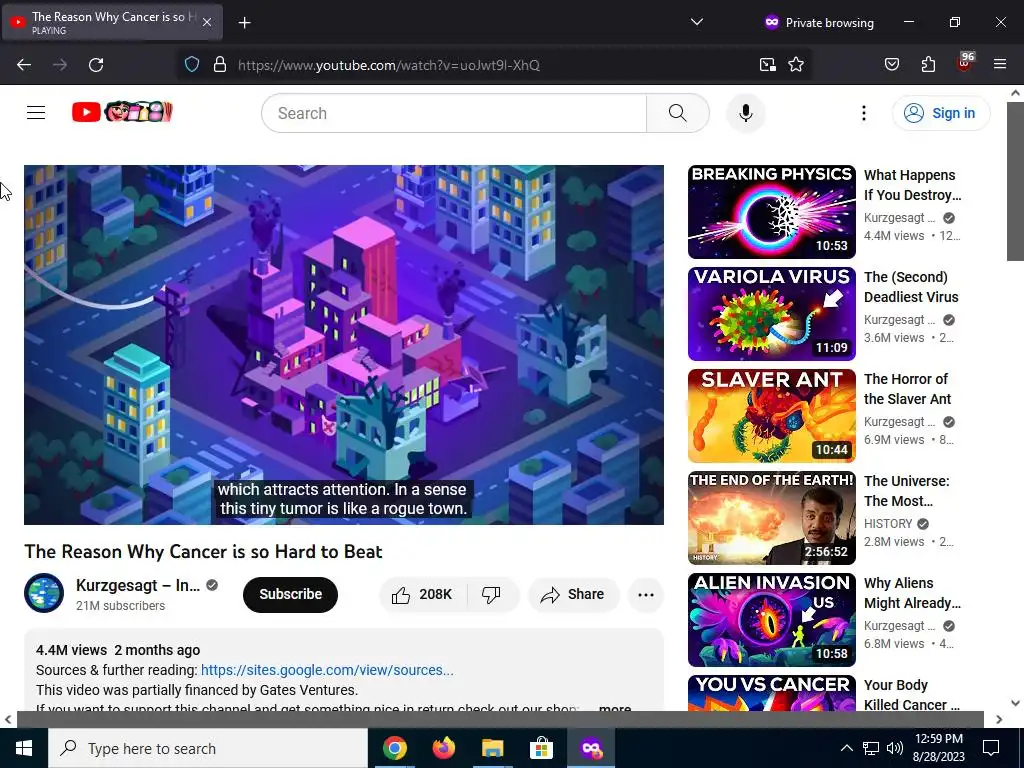This screenshot has height=768, width=1024.
Task: Open 'Your Body Killed Cancer' title
Action: pos(912,695)
